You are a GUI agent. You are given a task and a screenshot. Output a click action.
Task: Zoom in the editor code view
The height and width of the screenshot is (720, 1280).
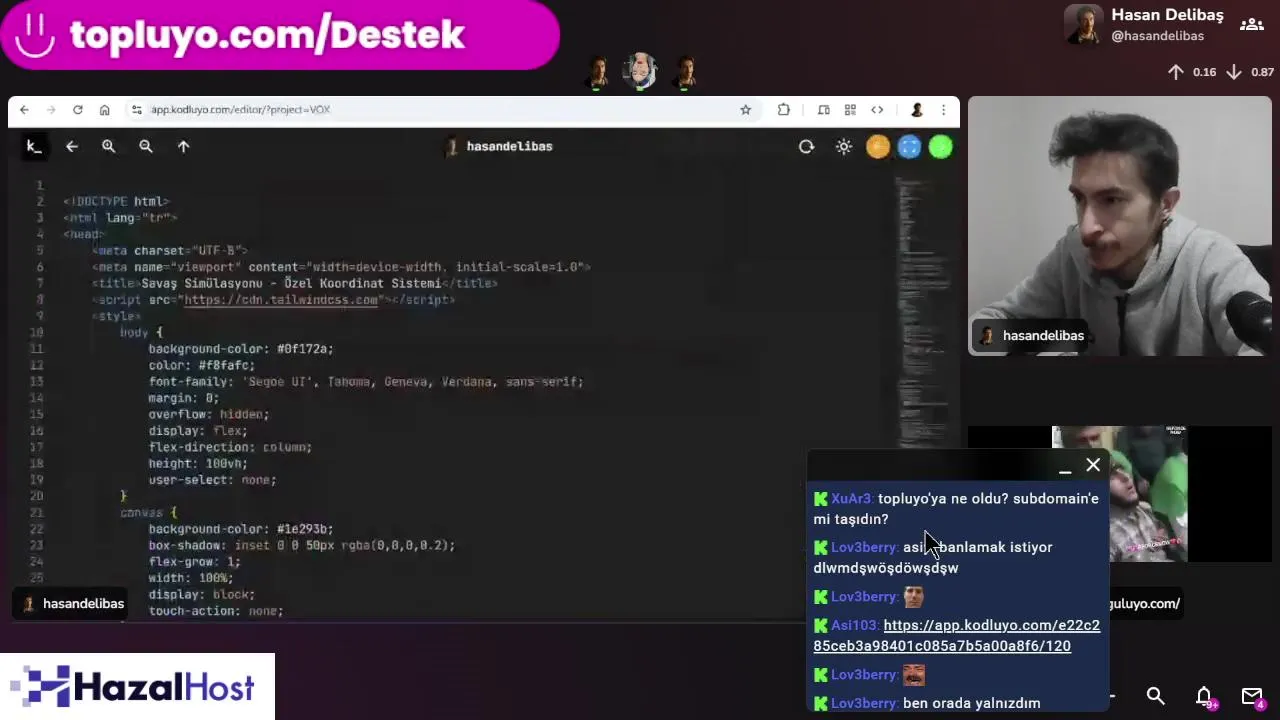108,147
